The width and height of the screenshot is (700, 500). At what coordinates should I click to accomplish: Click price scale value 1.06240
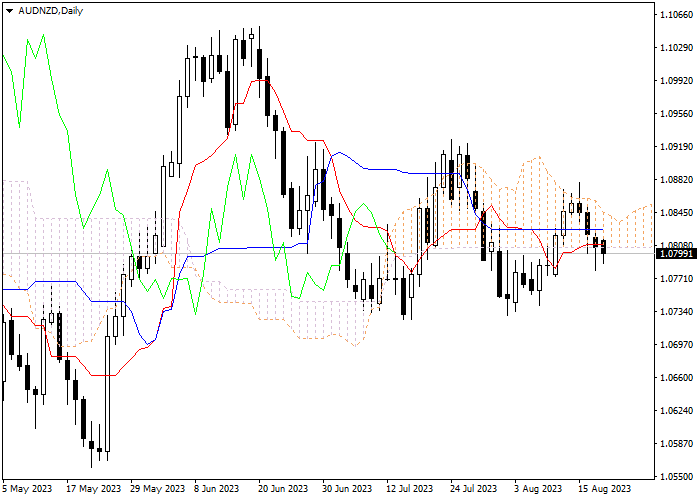point(677,411)
